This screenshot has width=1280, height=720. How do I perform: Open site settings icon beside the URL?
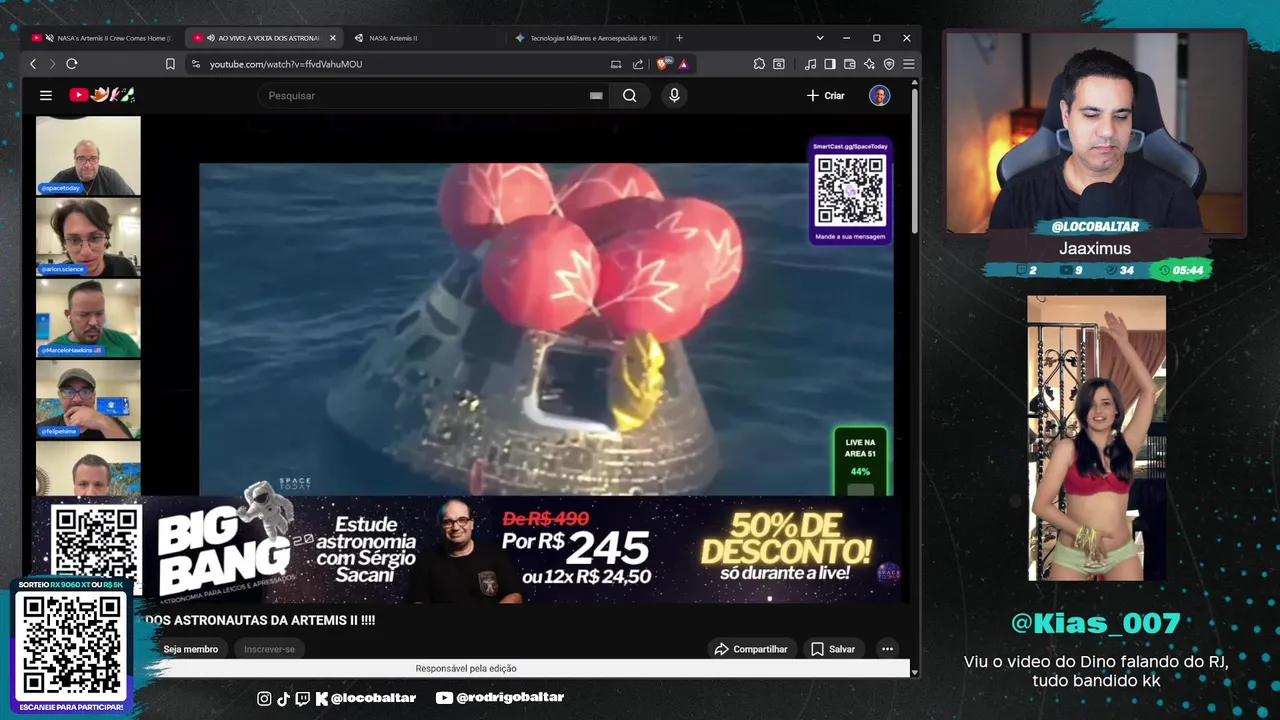pyautogui.click(x=195, y=64)
